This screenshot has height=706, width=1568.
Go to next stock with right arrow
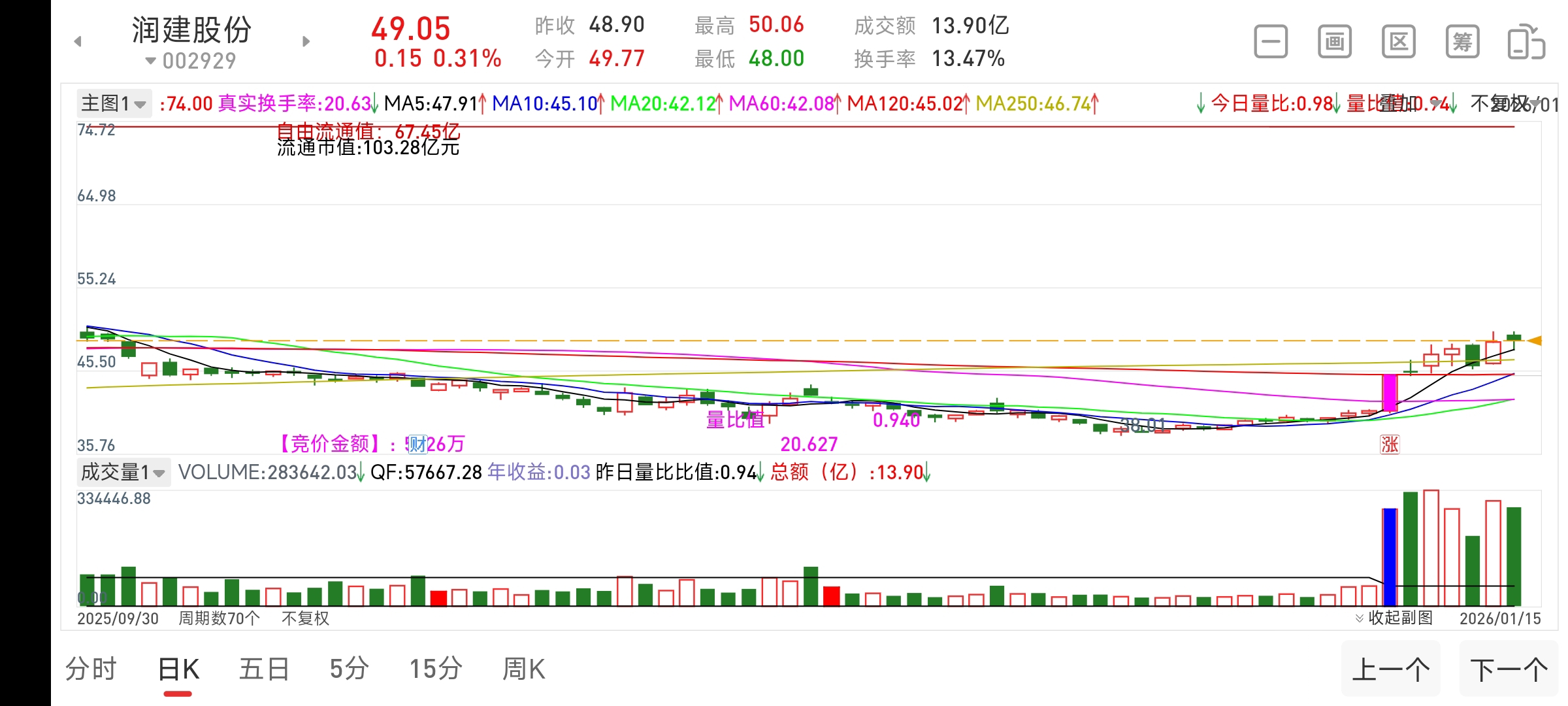306,42
